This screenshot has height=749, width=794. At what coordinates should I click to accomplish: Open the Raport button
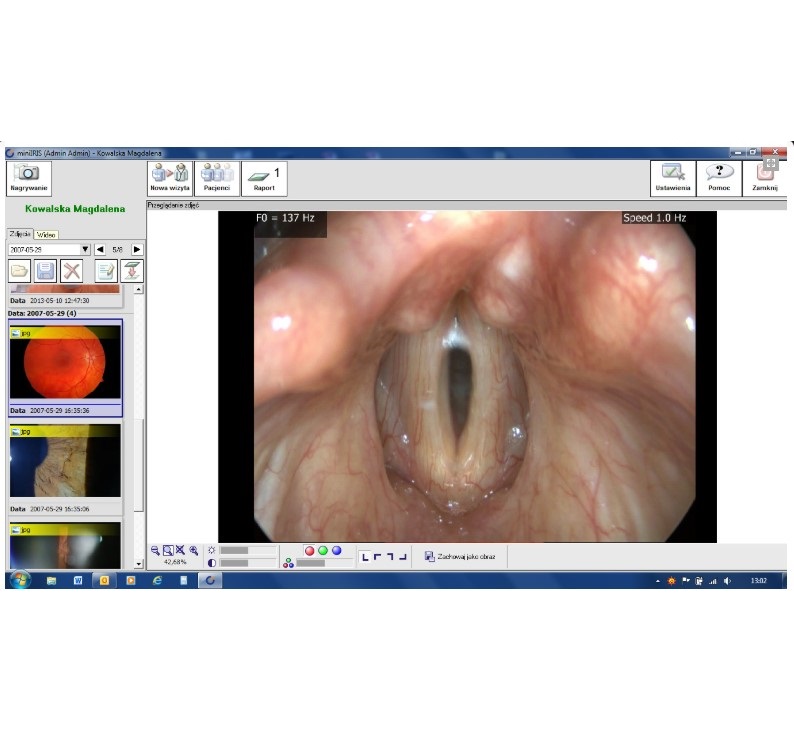click(265, 178)
